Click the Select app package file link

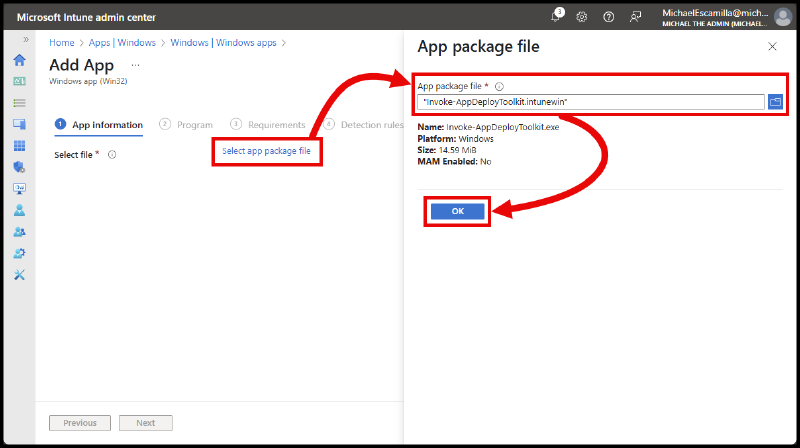tap(266, 151)
